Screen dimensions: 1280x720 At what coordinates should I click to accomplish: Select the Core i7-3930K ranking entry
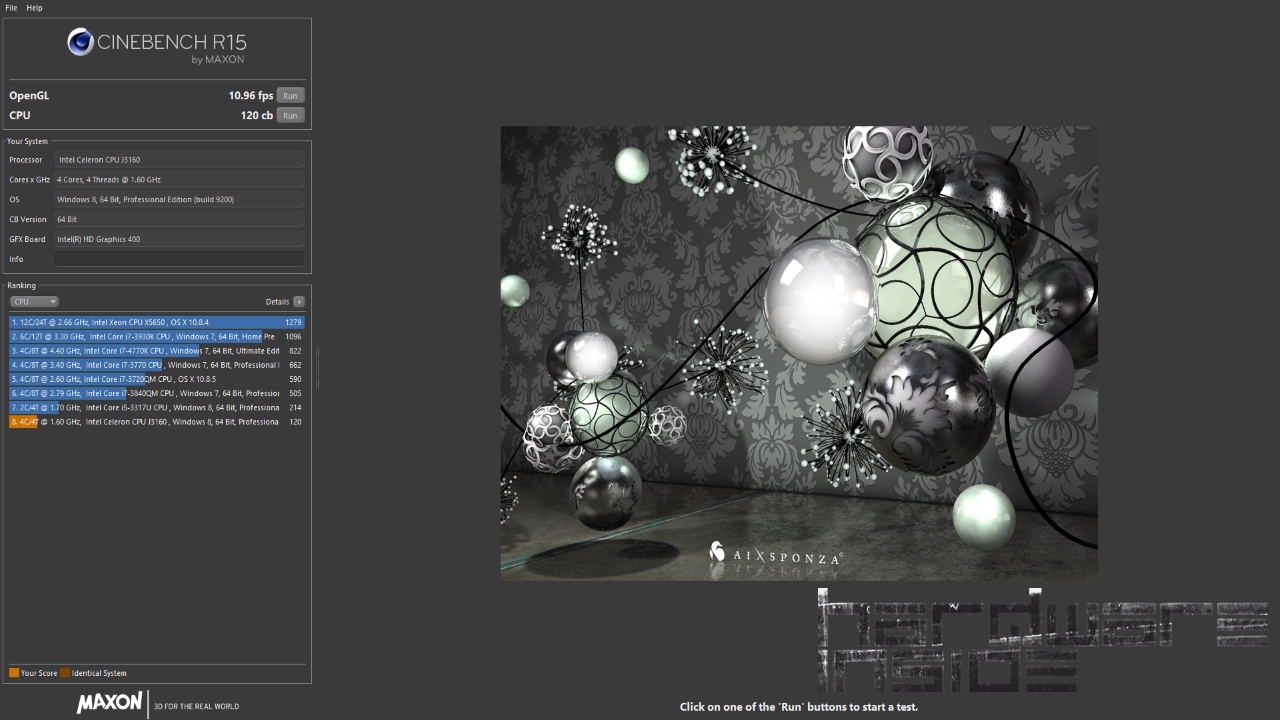[157, 337]
